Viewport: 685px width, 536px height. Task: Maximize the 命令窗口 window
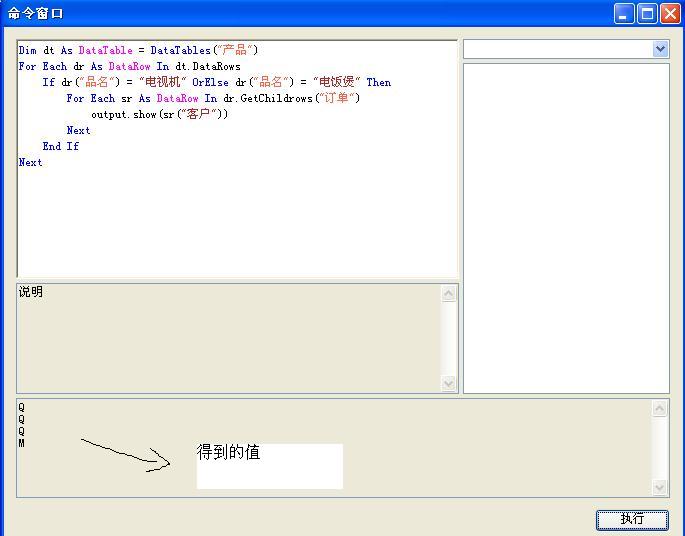point(647,14)
